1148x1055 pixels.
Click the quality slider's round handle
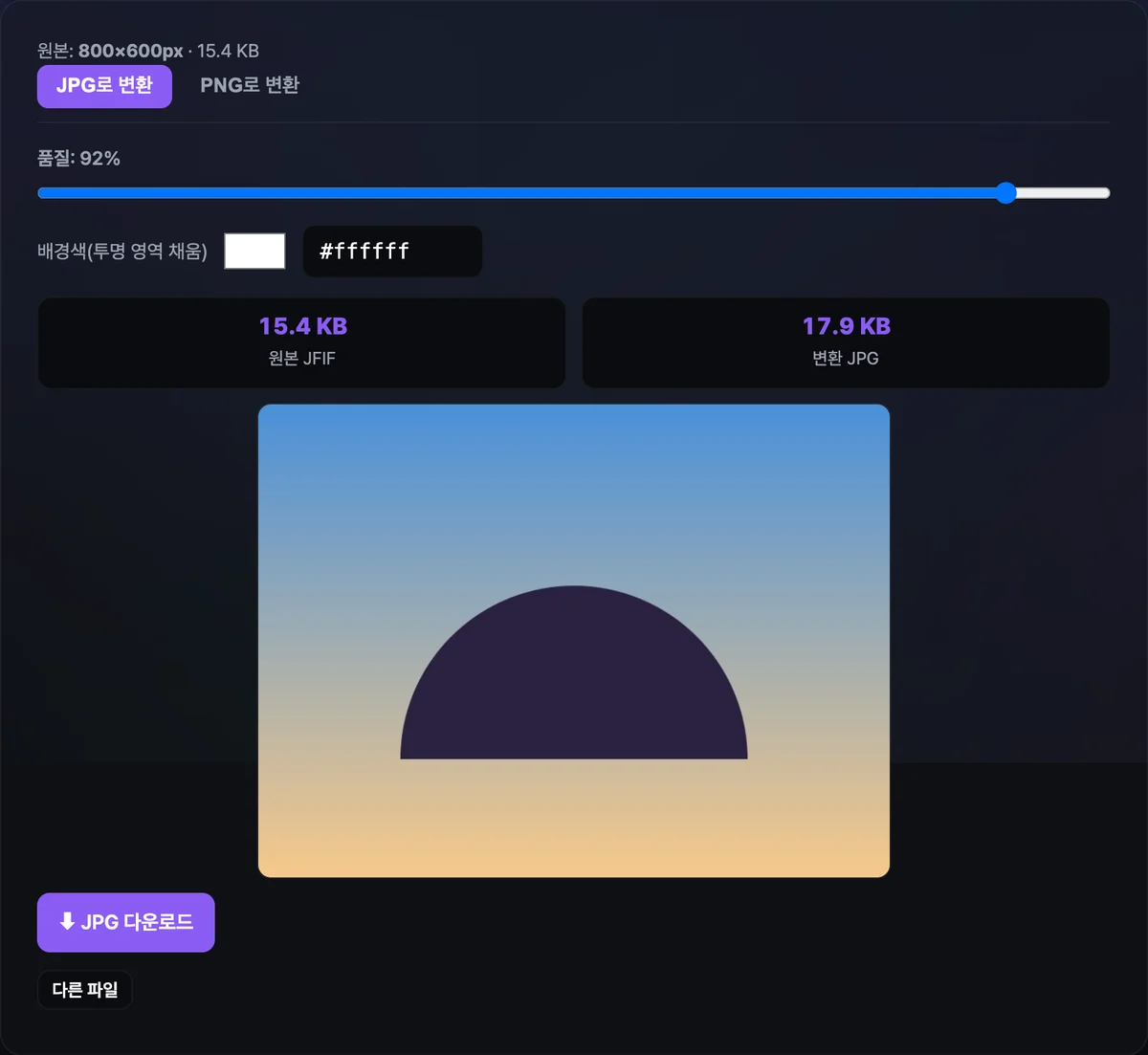click(x=1005, y=193)
